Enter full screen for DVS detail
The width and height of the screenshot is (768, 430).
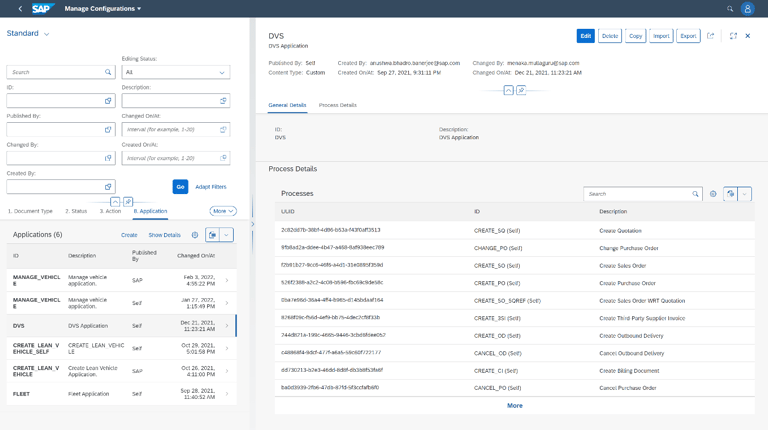click(x=733, y=36)
